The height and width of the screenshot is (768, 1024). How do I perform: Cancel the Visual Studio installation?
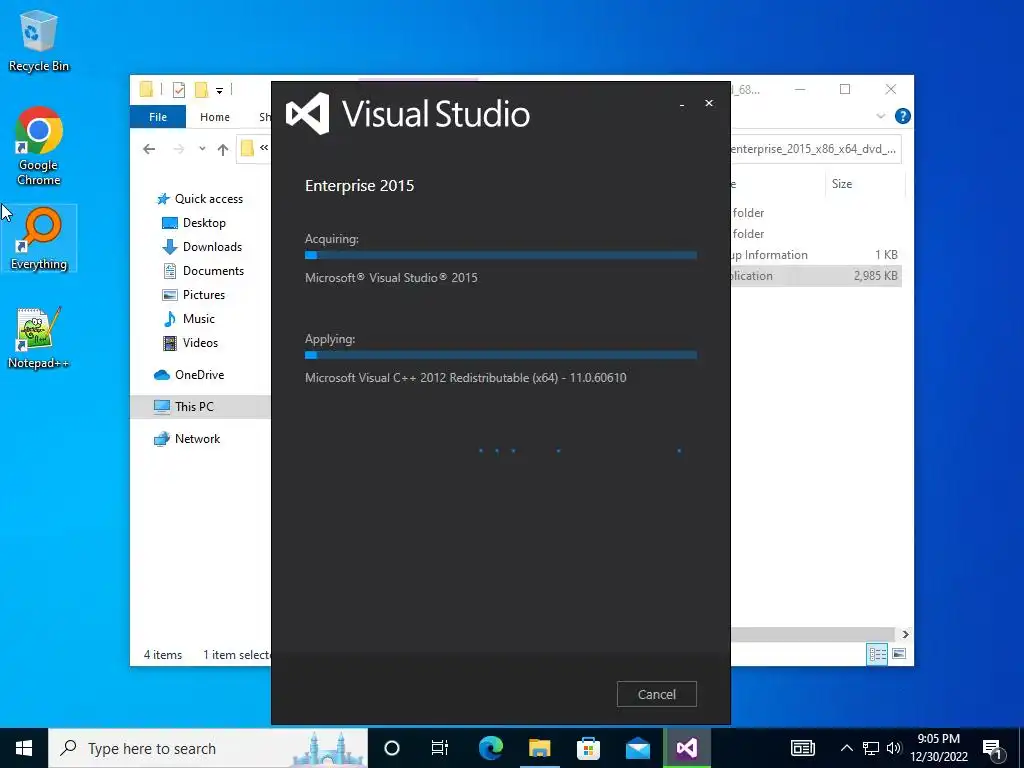coord(656,694)
